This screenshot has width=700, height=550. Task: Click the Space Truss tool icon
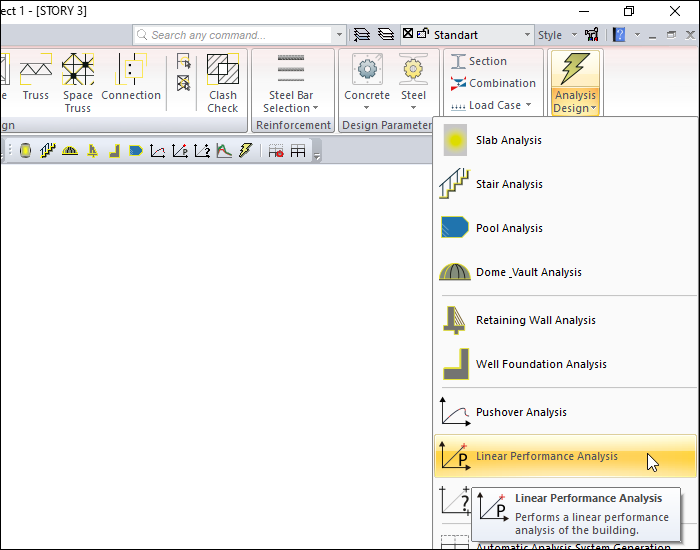click(78, 72)
